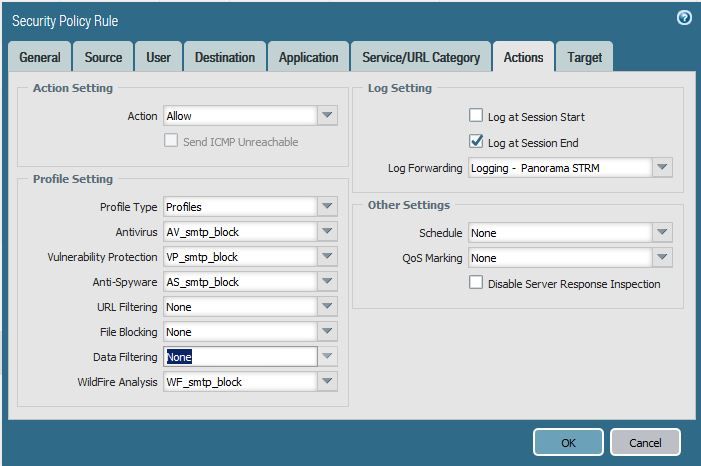Expand the Schedule dropdown

tap(662, 233)
